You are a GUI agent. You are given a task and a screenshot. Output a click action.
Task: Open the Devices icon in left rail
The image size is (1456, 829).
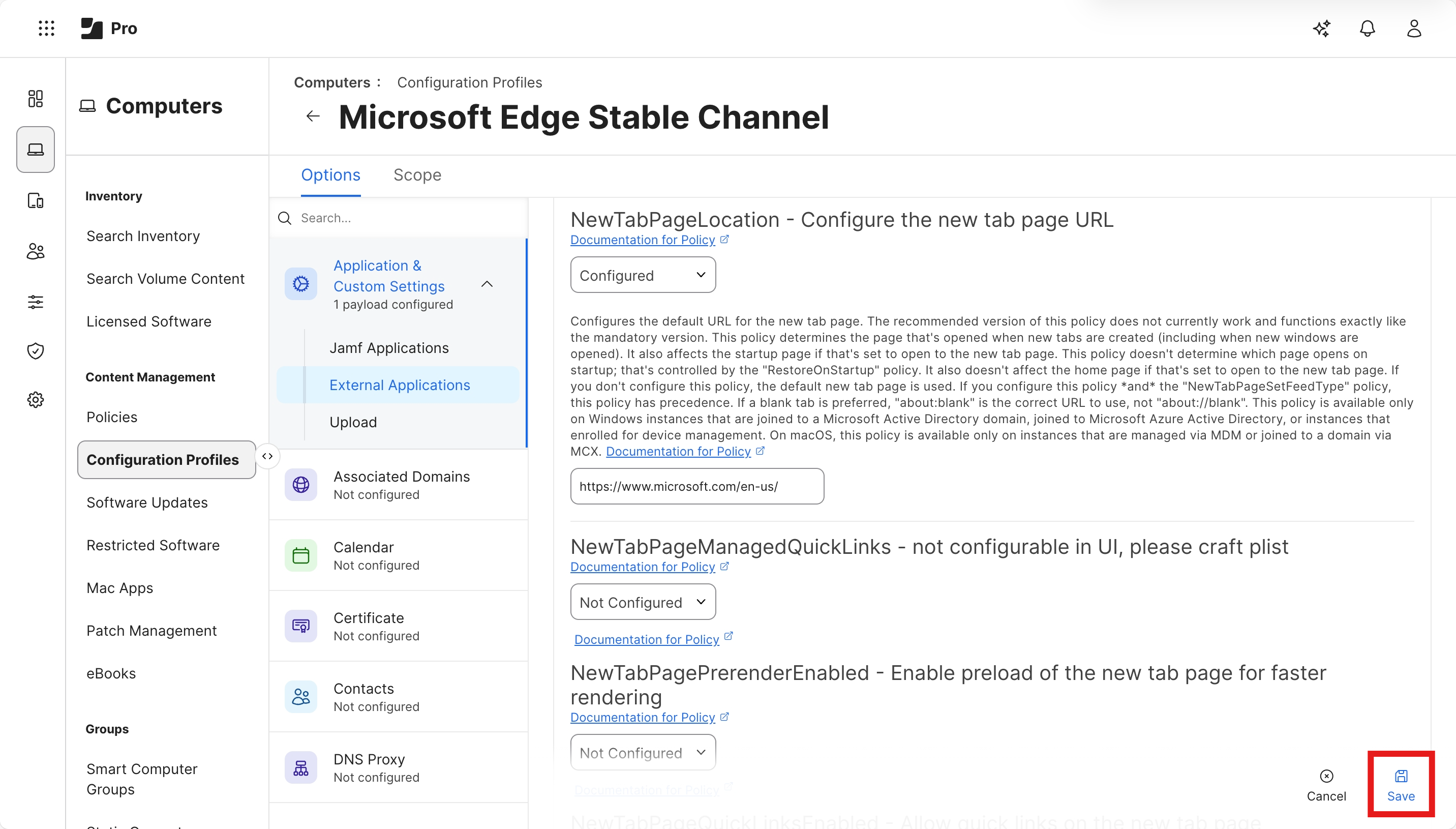pos(35,200)
